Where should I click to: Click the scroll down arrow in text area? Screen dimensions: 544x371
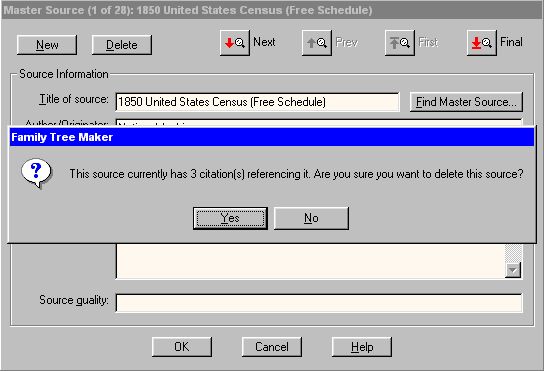[x=513, y=270]
